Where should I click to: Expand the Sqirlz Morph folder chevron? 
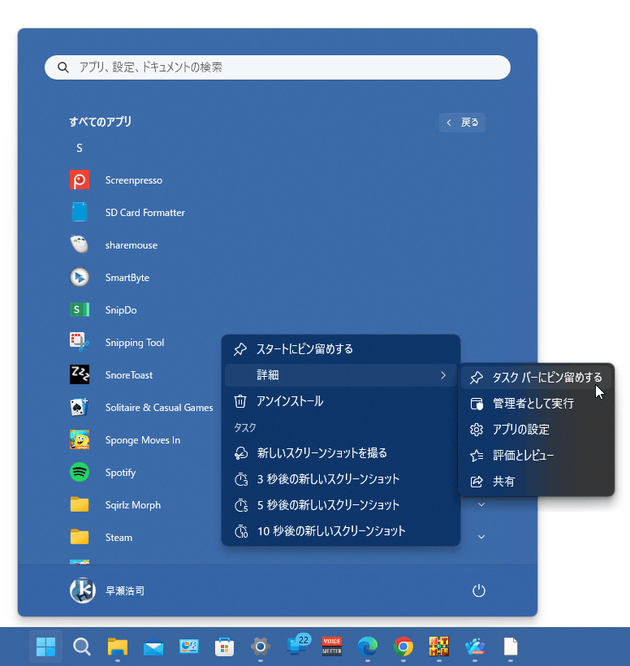click(x=481, y=505)
